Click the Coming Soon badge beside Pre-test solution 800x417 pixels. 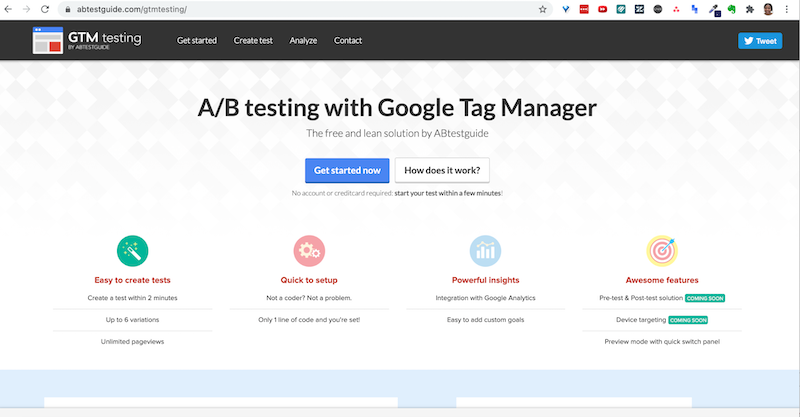point(705,298)
